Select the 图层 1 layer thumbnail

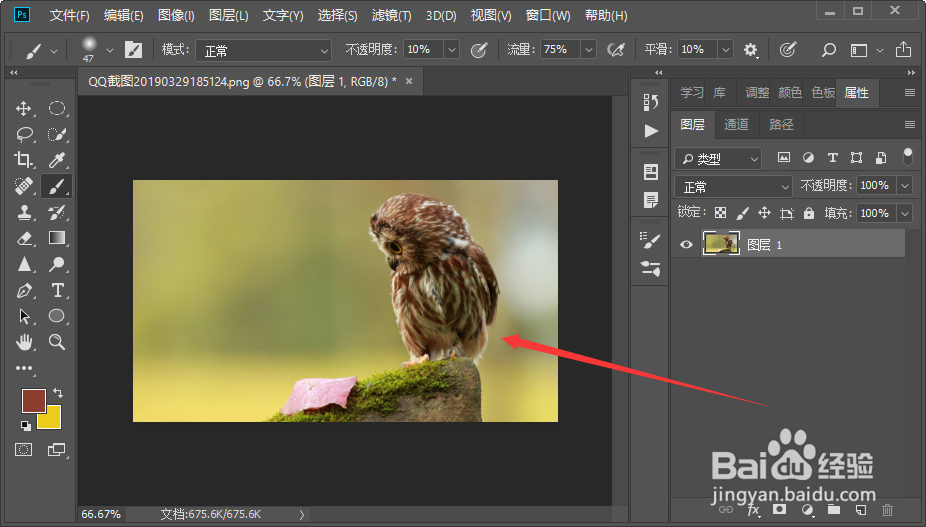[x=720, y=243]
